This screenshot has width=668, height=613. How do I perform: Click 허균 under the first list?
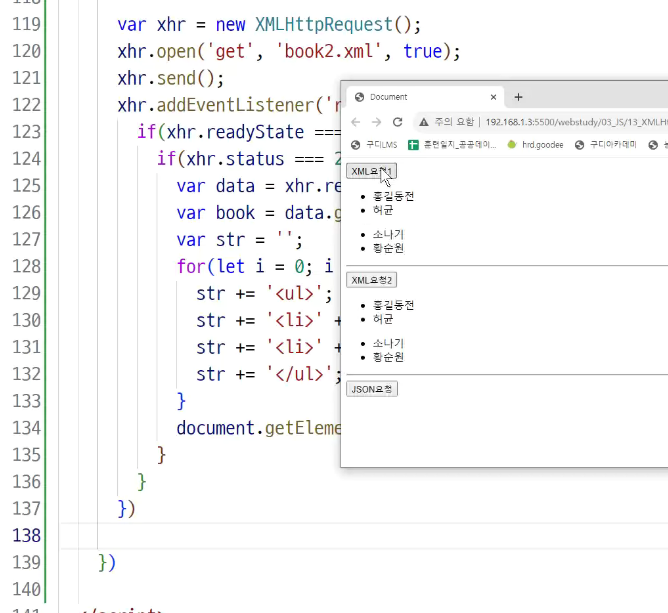[383, 210]
